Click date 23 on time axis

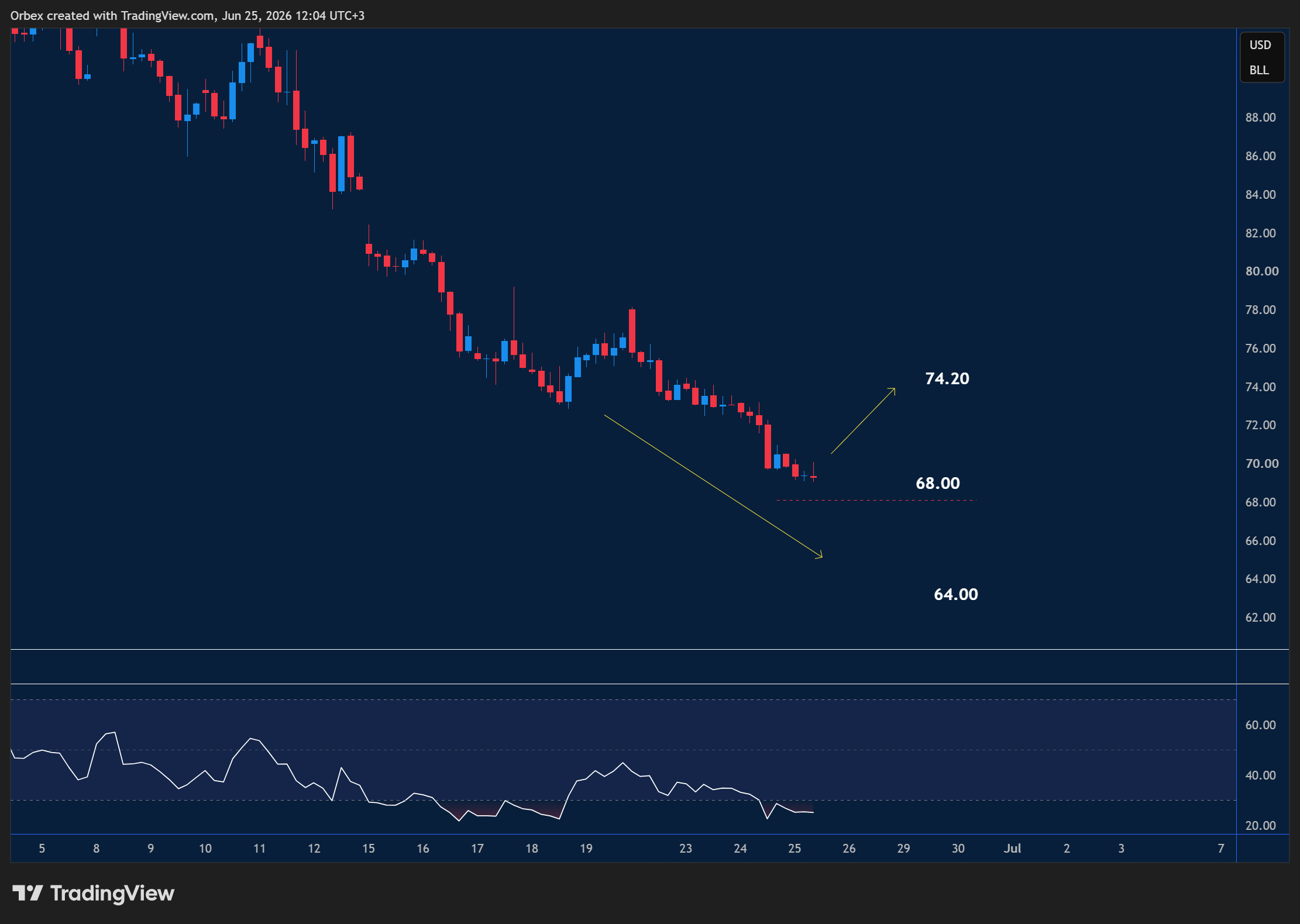(x=686, y=849)
